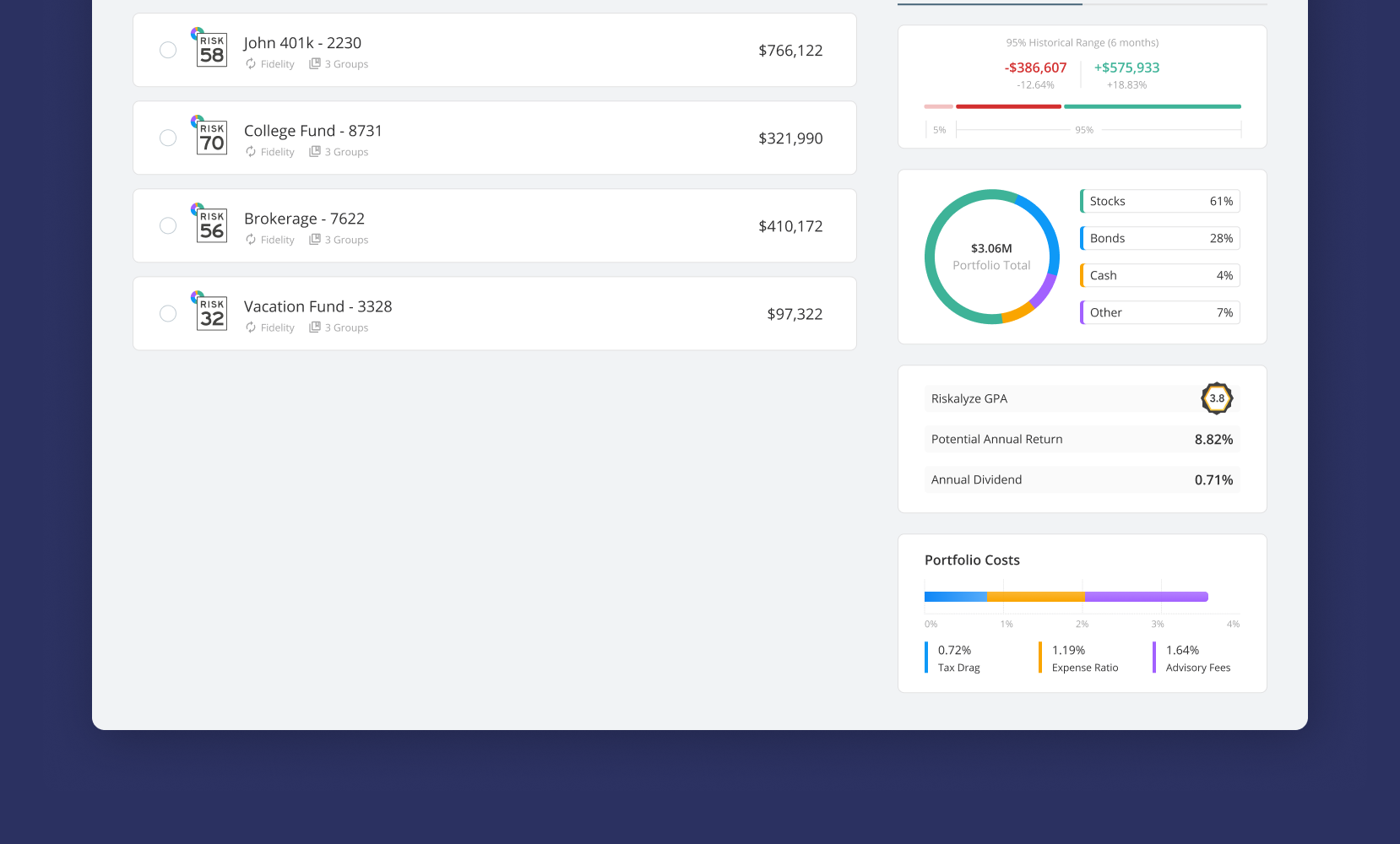Open the Fidelity link on College Fund

tap(277, 152)
